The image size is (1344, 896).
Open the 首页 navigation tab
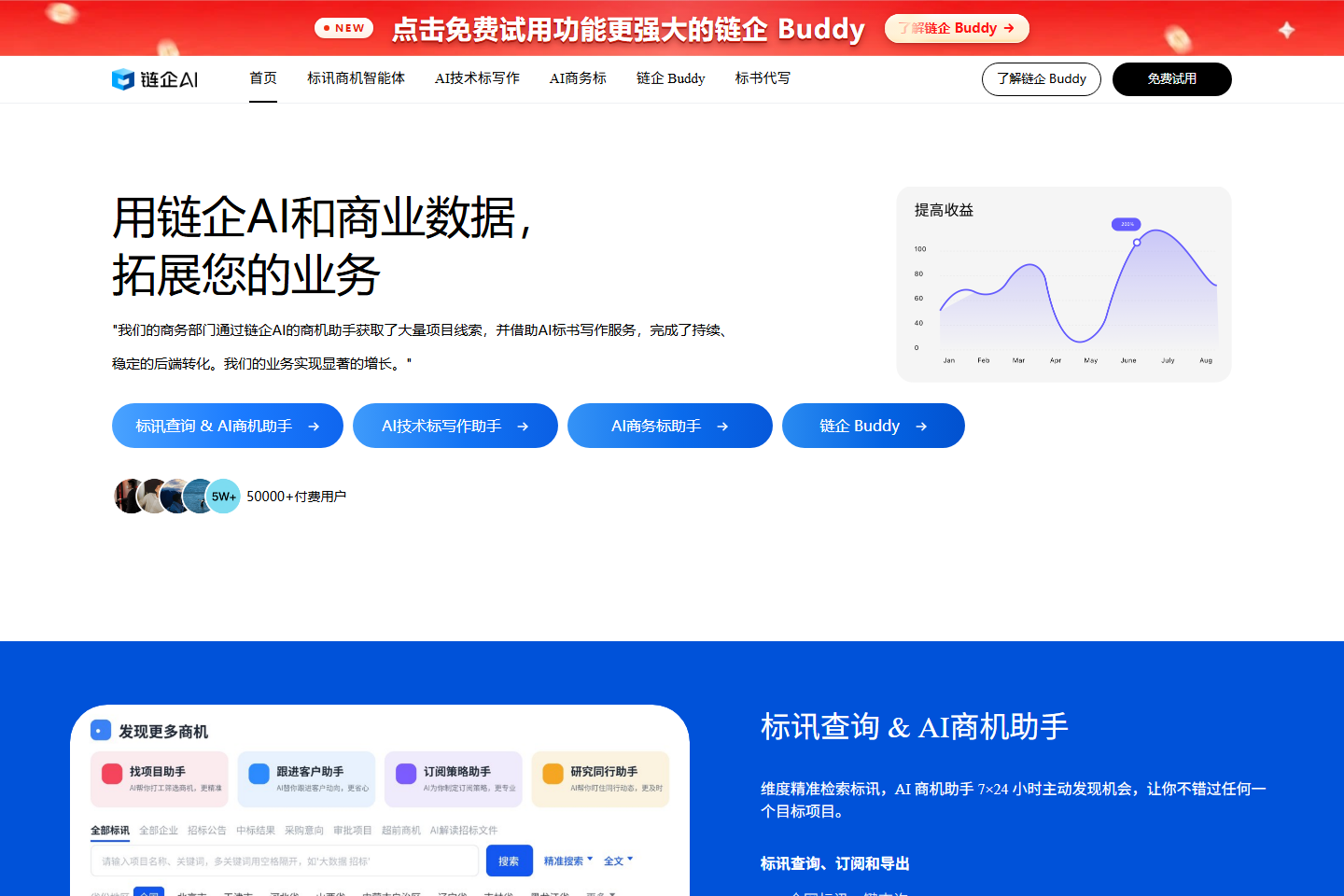(x=263, y=78)
